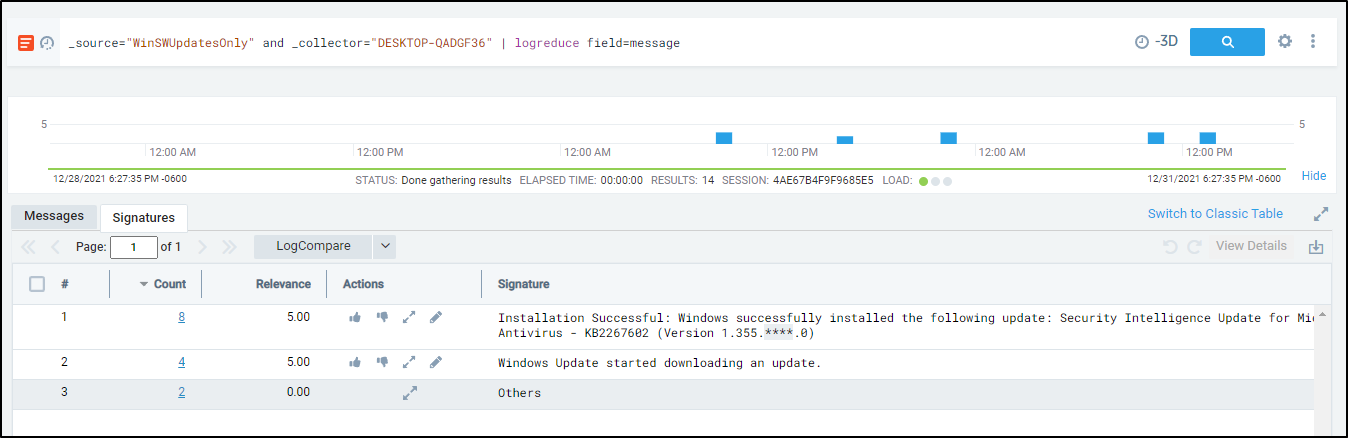This screenshot has height=438, width=1348.
Task: Open search history clock icon
Action: (x=47, y=43)
